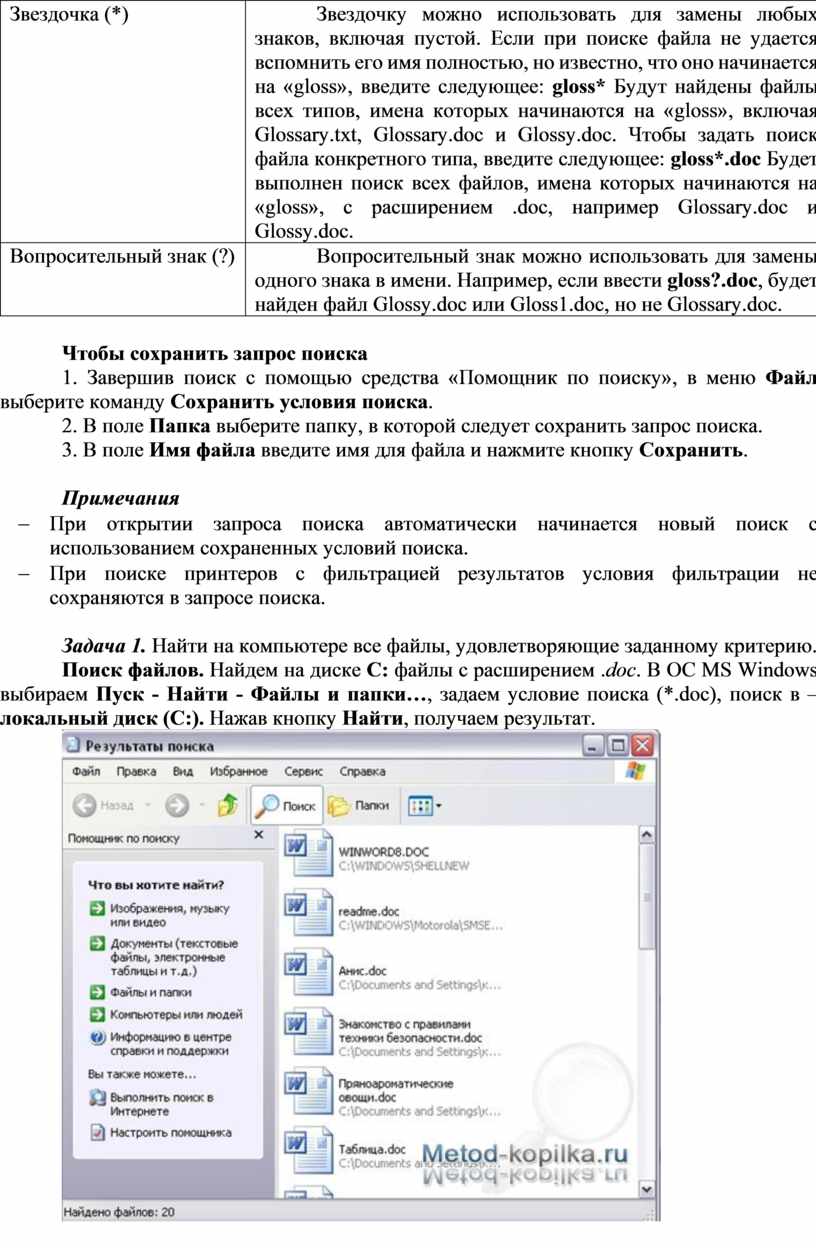Open the Справка menu
Viewport: 816px width, 1248px height.
point(363,771)
